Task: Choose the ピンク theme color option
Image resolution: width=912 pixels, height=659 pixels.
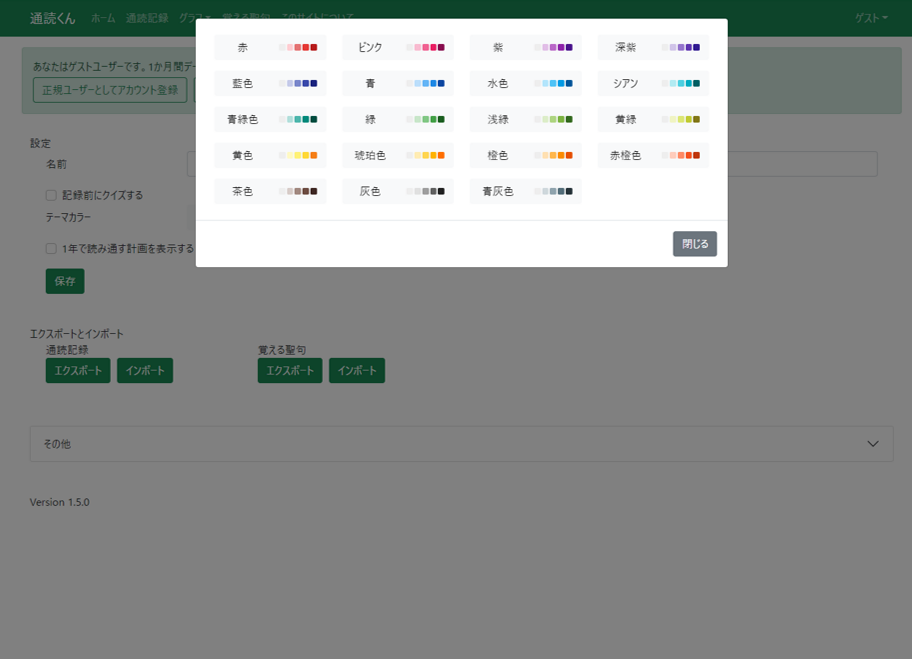Action: (x=398, y=48)
